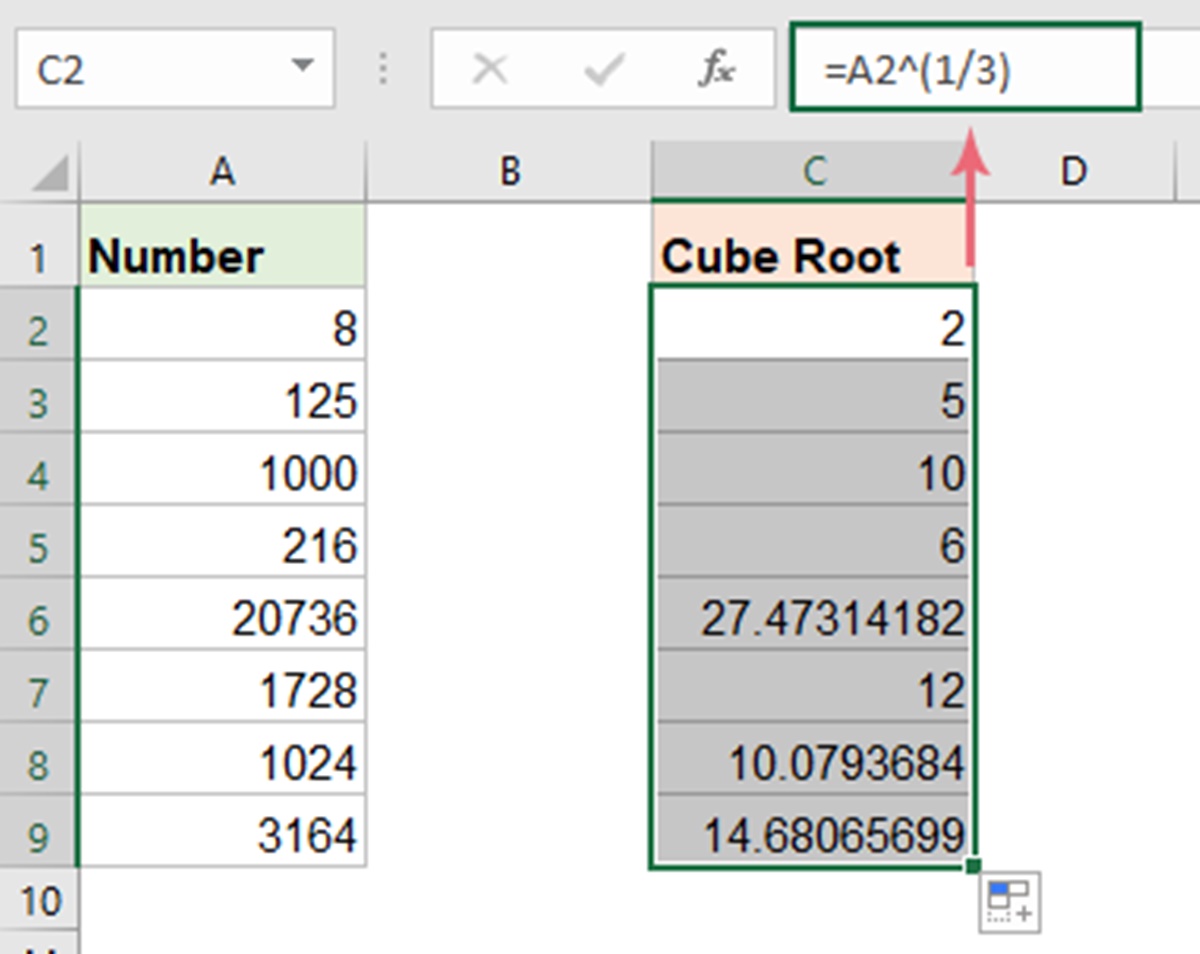
Task: Click the formula bar options dots
Action: tap(384, 69)
